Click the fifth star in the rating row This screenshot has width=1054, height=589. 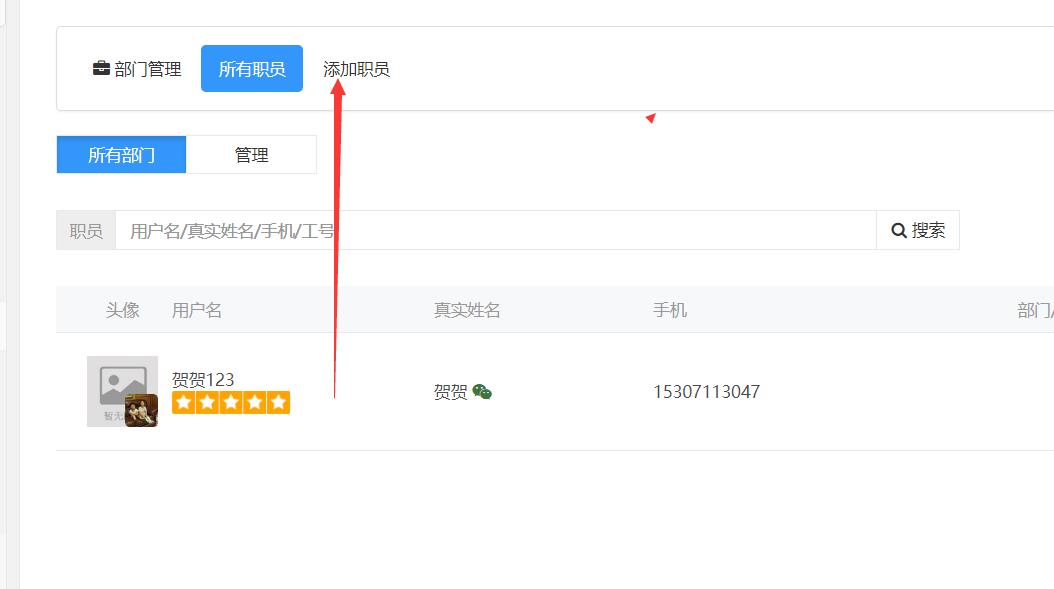click(x=278, y=403)
